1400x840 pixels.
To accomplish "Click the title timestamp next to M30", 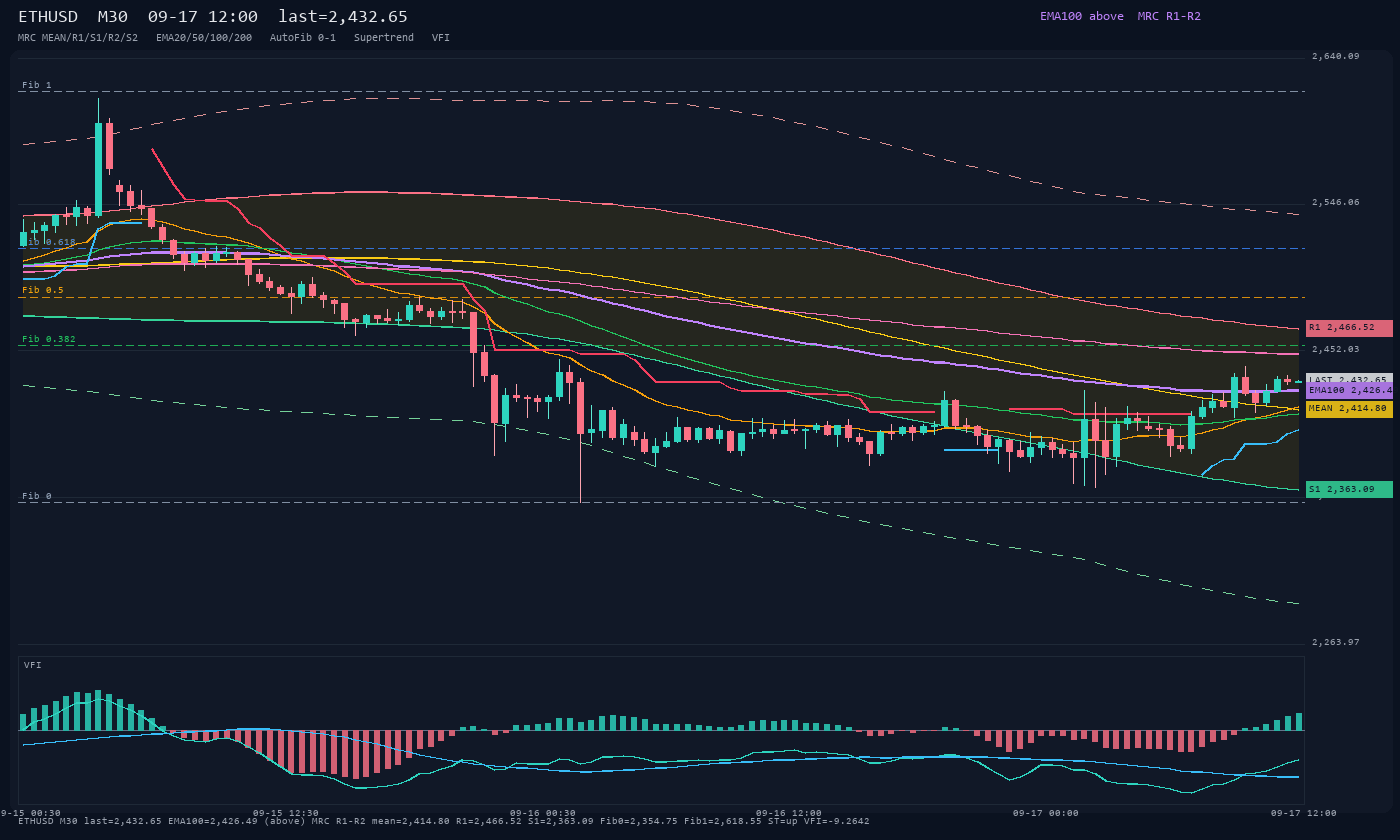I will [x=203, y=17].
